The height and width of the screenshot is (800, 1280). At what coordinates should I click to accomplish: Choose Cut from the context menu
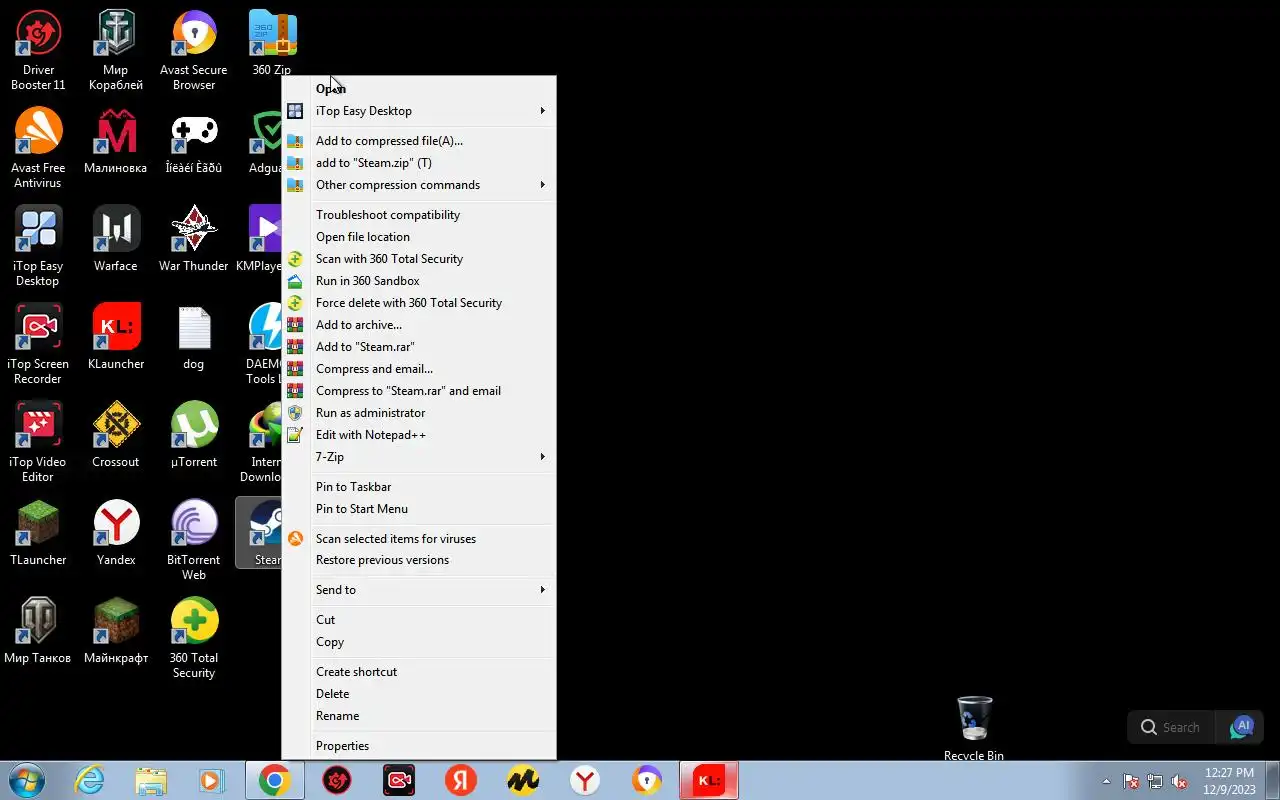419,620
